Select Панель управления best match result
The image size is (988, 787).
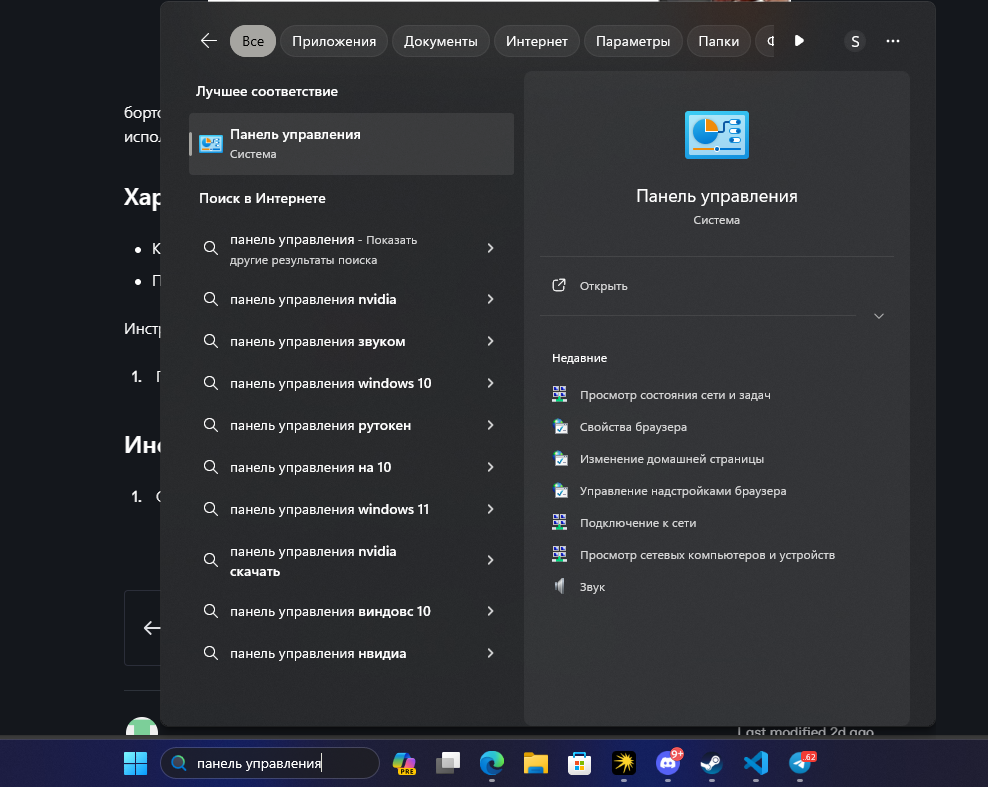click(350, 144)
